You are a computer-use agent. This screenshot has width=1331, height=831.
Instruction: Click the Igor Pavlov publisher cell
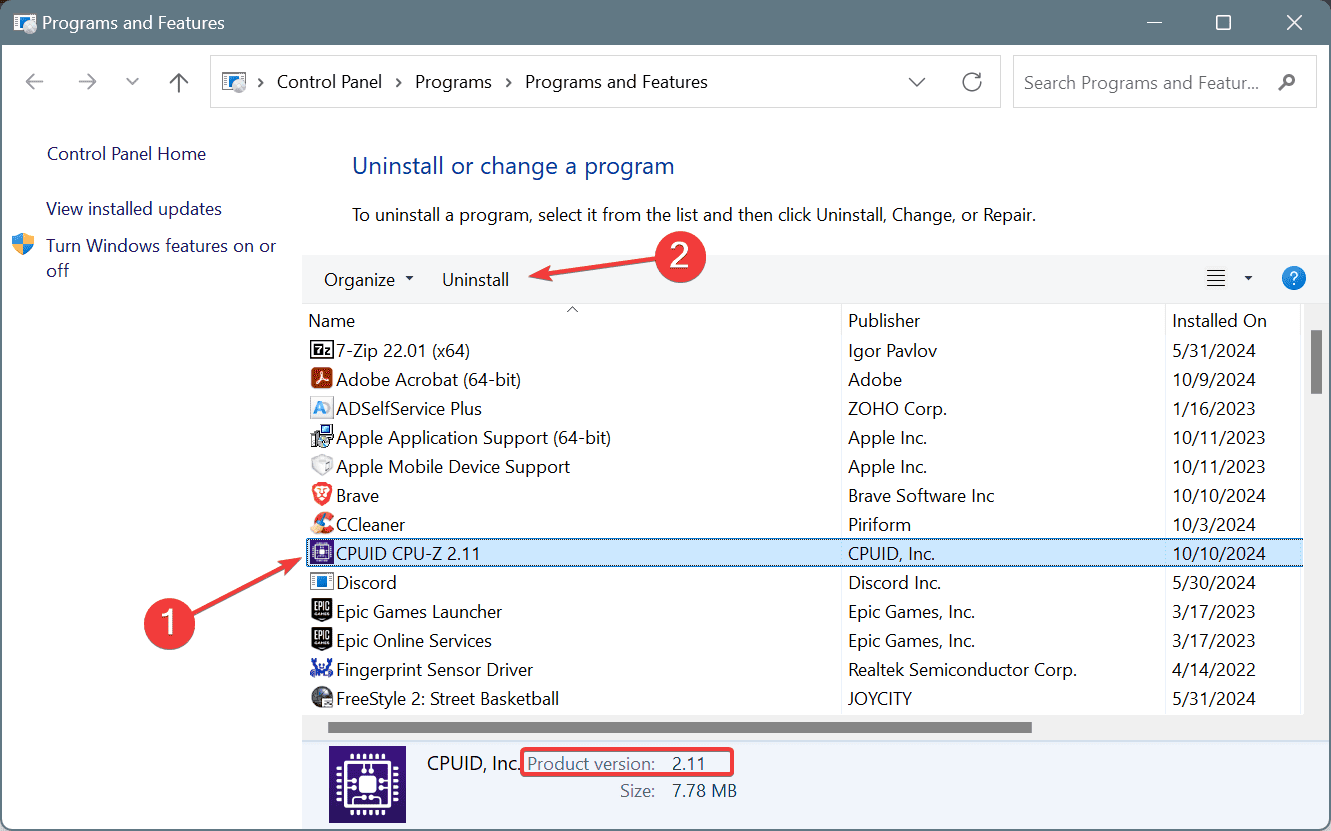tap(892, 351)
